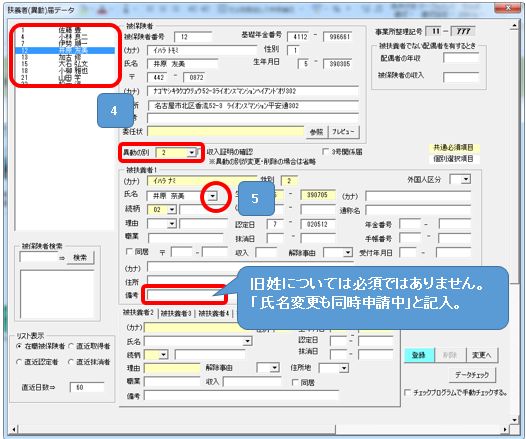Open the 異動の別 dropdown
526x439 pixels.
[191, 153]
